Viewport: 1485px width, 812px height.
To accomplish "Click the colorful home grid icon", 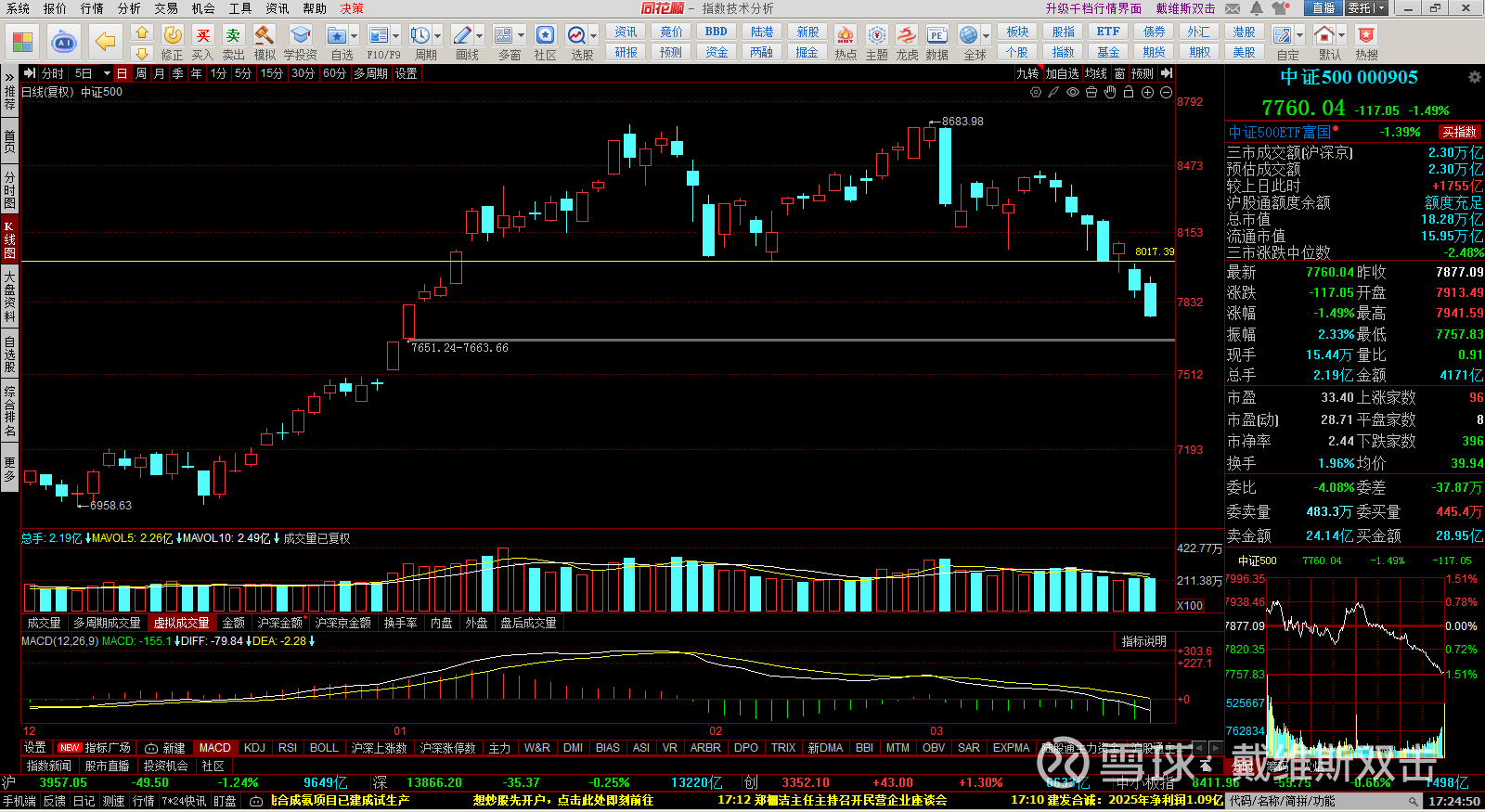I will (x=22, y=42).
